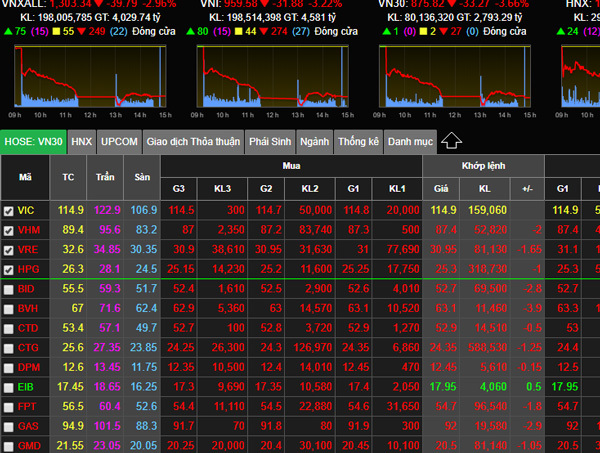Viewport: 600px width, 453px height.
Task: Open the HOSE: VN30 exchange dropdown tab
Action: pyautogui.click(x=34, y=142)
